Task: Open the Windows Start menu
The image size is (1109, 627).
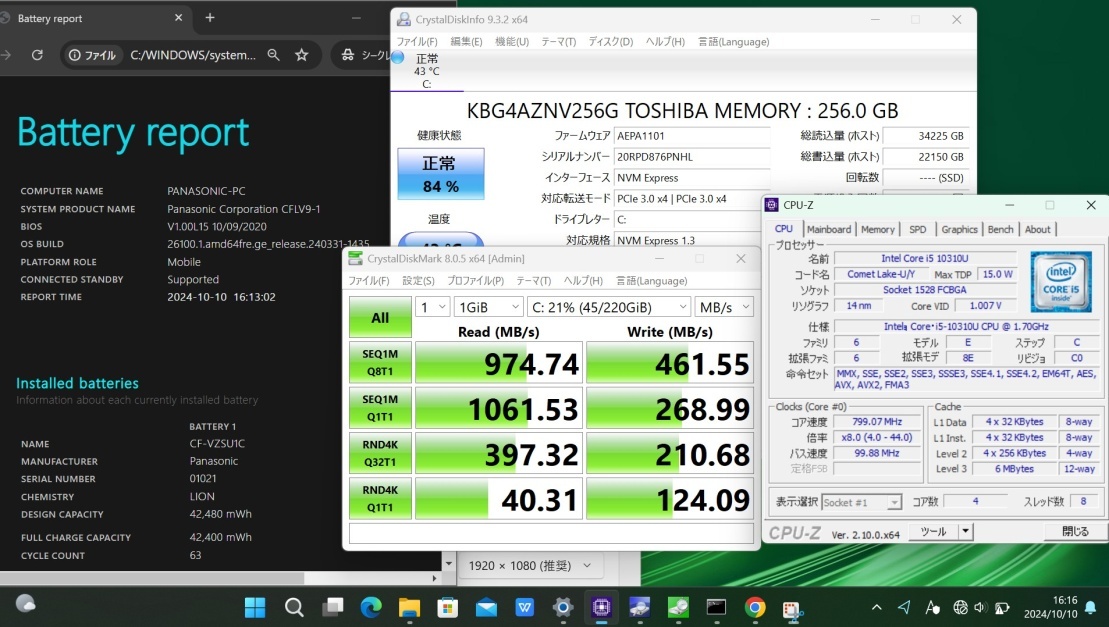Action: pos(255,607)
